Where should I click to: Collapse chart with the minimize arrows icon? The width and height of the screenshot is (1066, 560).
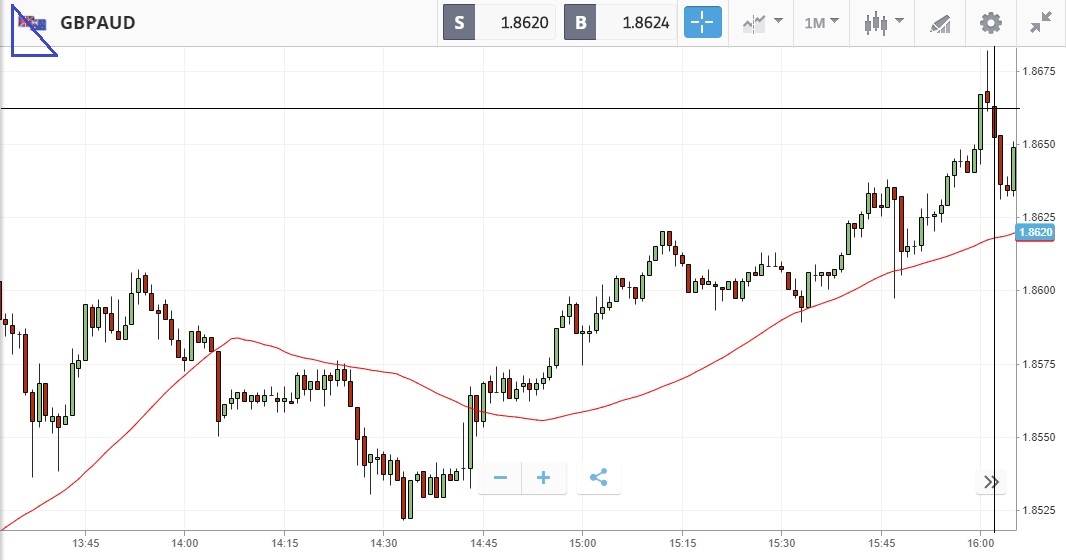click(1041, 22)
